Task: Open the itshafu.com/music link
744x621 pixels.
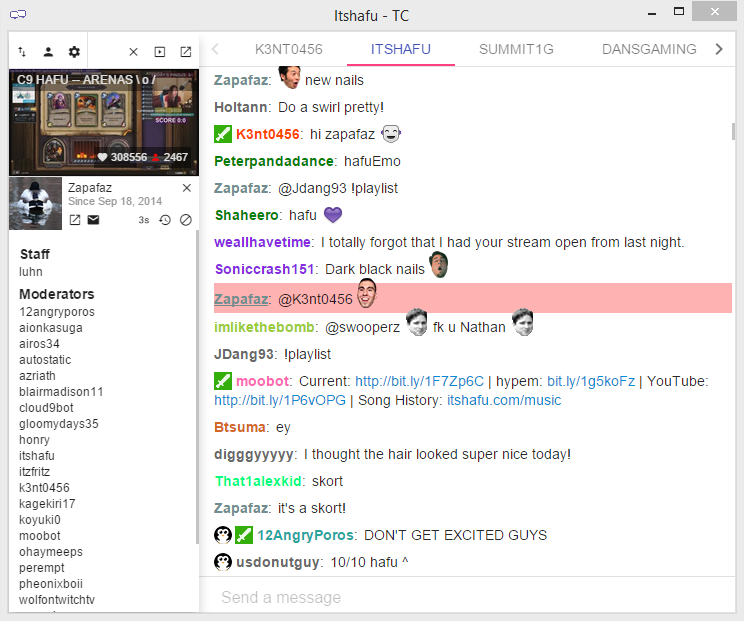Action: tap(504, 400)
